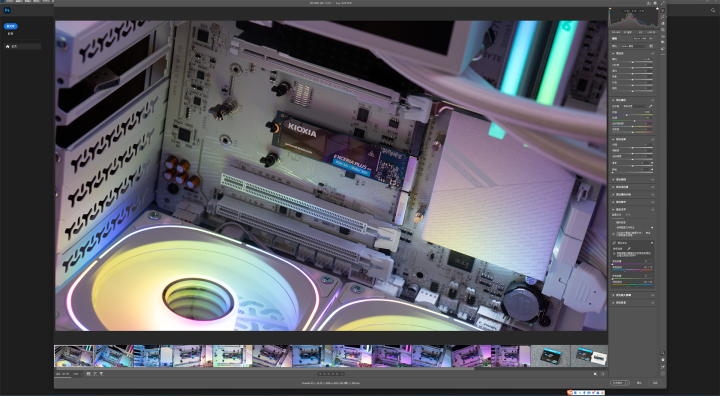Select the Zoom magnifier tool

pos(663,353)
